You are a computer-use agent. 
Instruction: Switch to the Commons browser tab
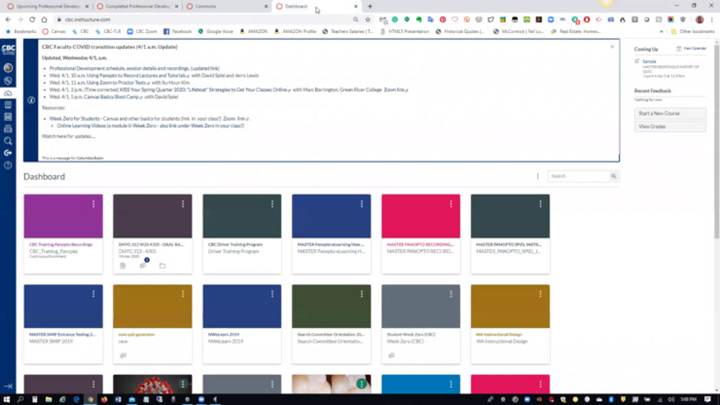click(227, 6)
